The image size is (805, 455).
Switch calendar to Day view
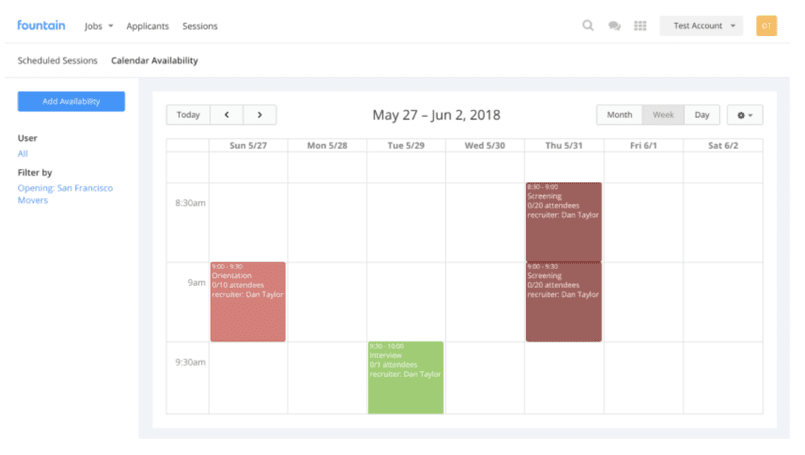pyautogui.click(x=702, y=115)
